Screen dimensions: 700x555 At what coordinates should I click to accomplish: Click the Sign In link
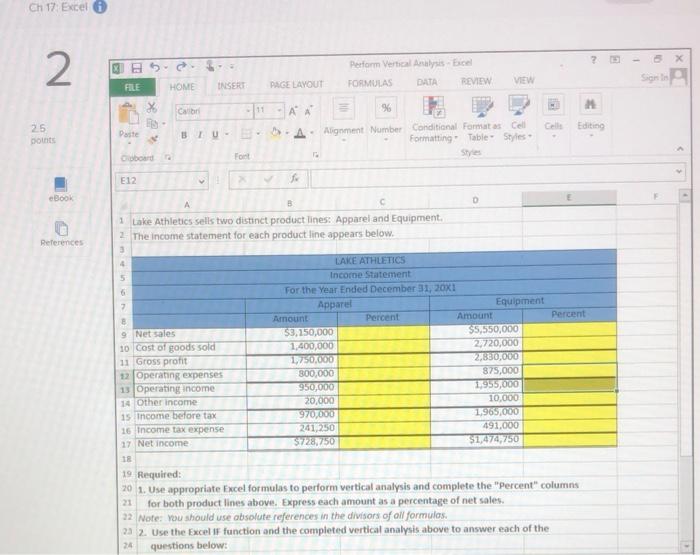click(654, 78)
